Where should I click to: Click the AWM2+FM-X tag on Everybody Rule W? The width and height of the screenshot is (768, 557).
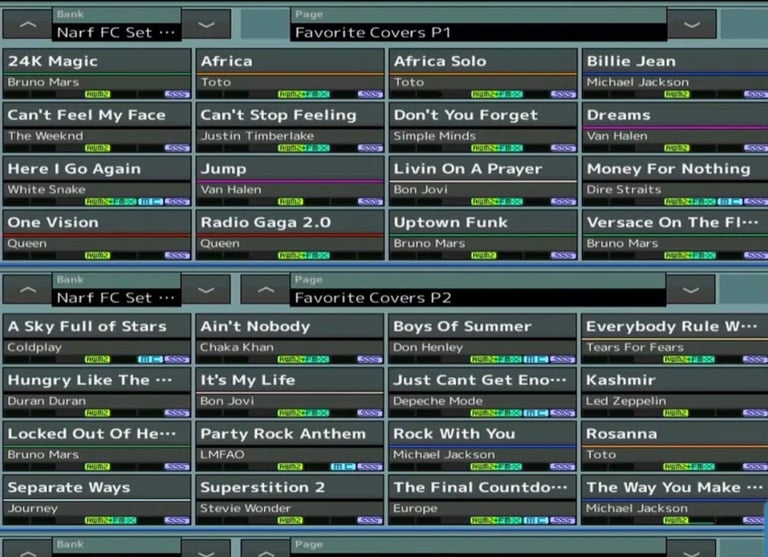coord(689,359)
